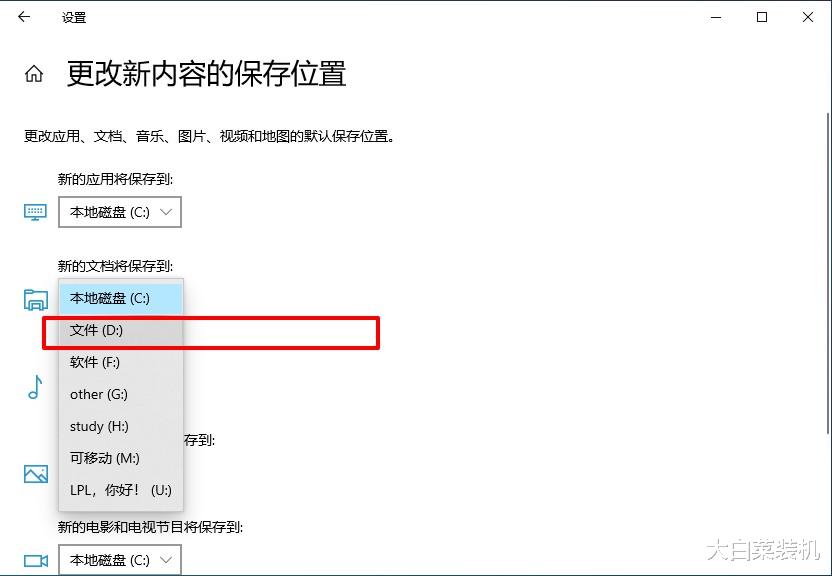Click the new apps monitor icon
Image resolution: width=832 pixels, height=576 pixels.
click(35, 212)
